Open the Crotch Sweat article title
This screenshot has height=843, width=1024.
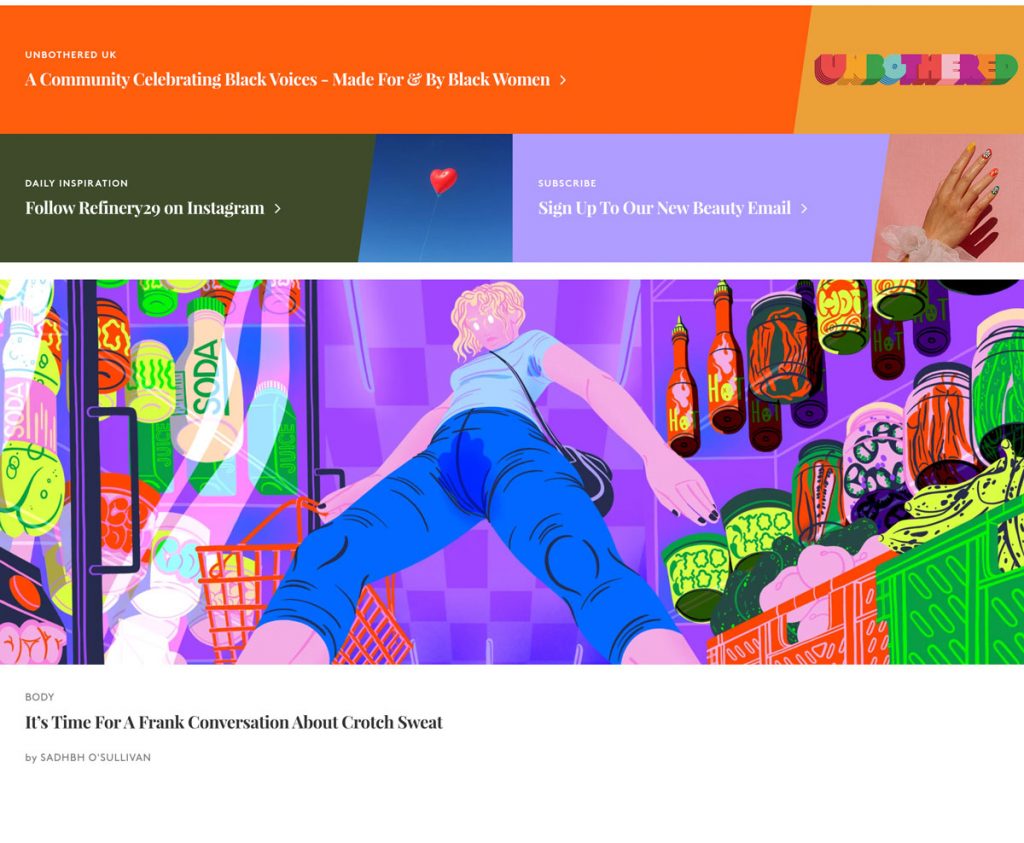coord(234,722)
